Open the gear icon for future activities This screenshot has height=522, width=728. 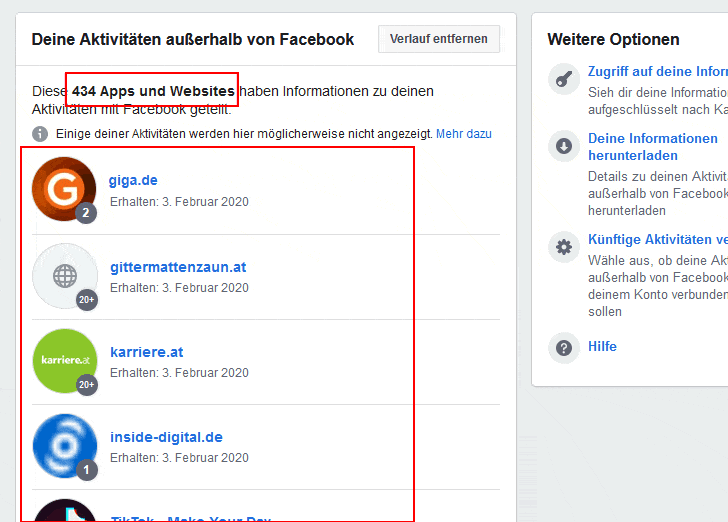pos(564,247)
